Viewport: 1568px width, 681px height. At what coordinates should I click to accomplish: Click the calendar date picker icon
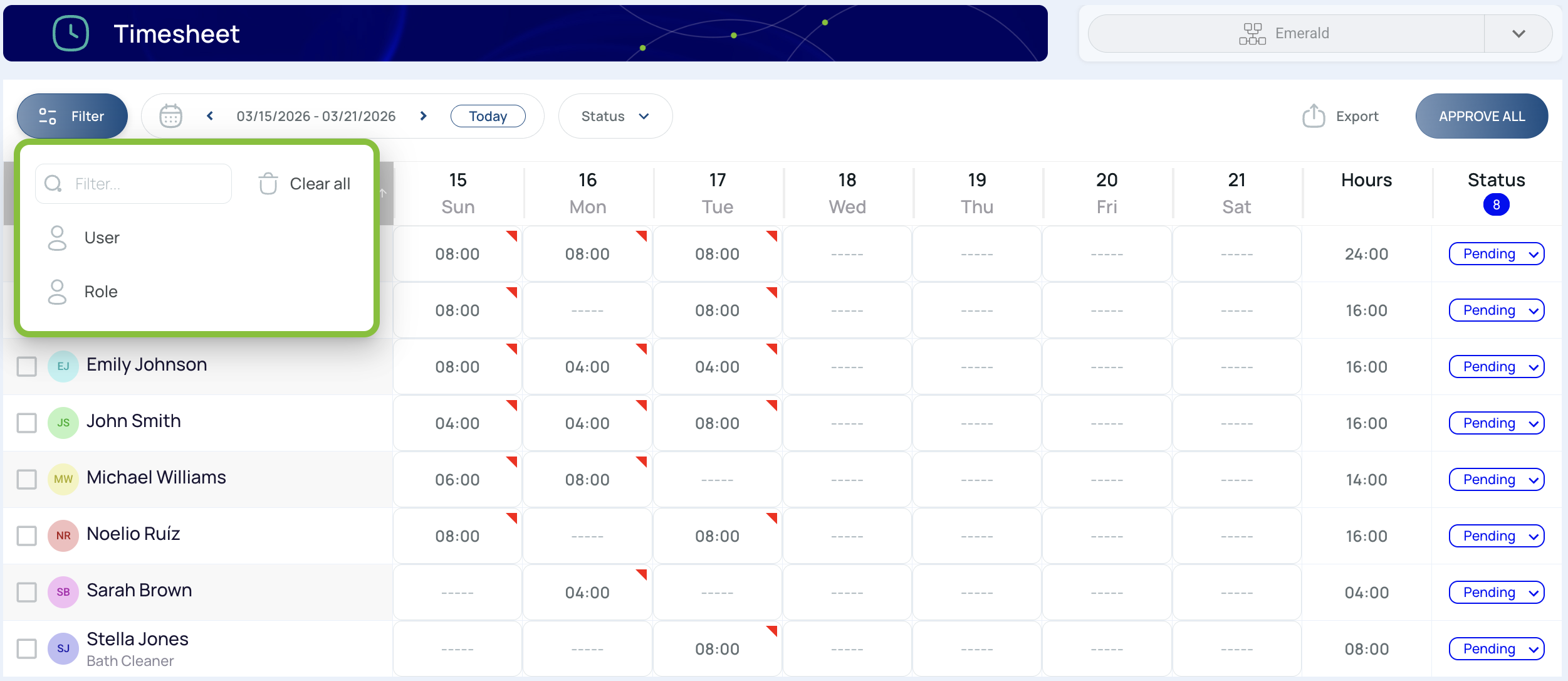click(170, 116)
